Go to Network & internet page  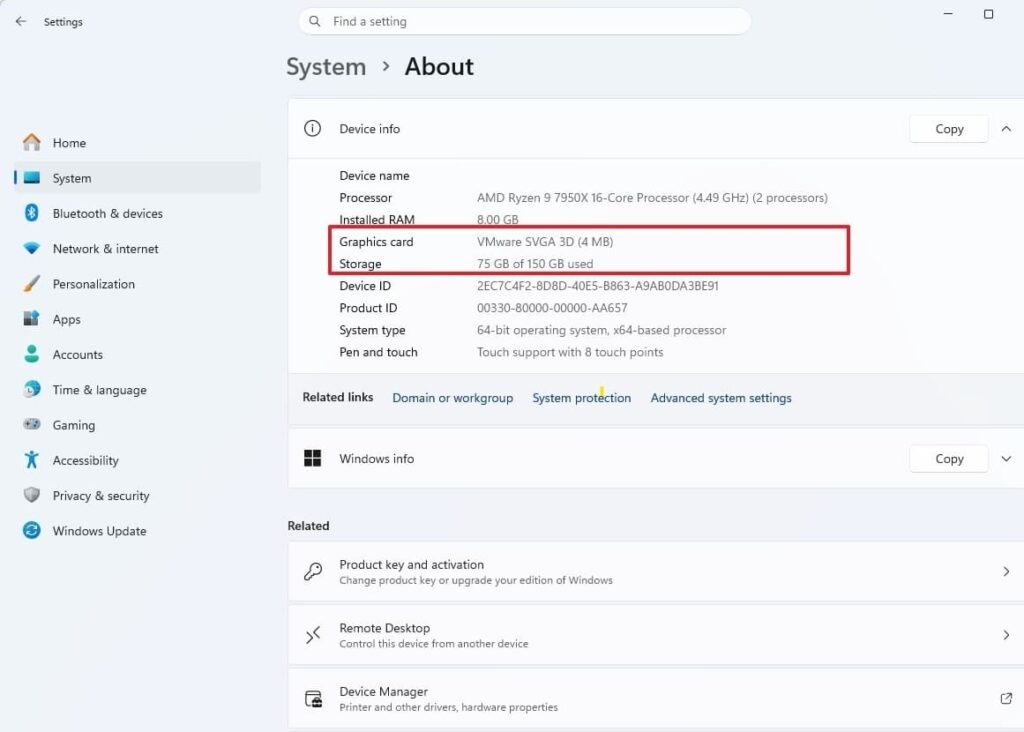tap(105, 249)
